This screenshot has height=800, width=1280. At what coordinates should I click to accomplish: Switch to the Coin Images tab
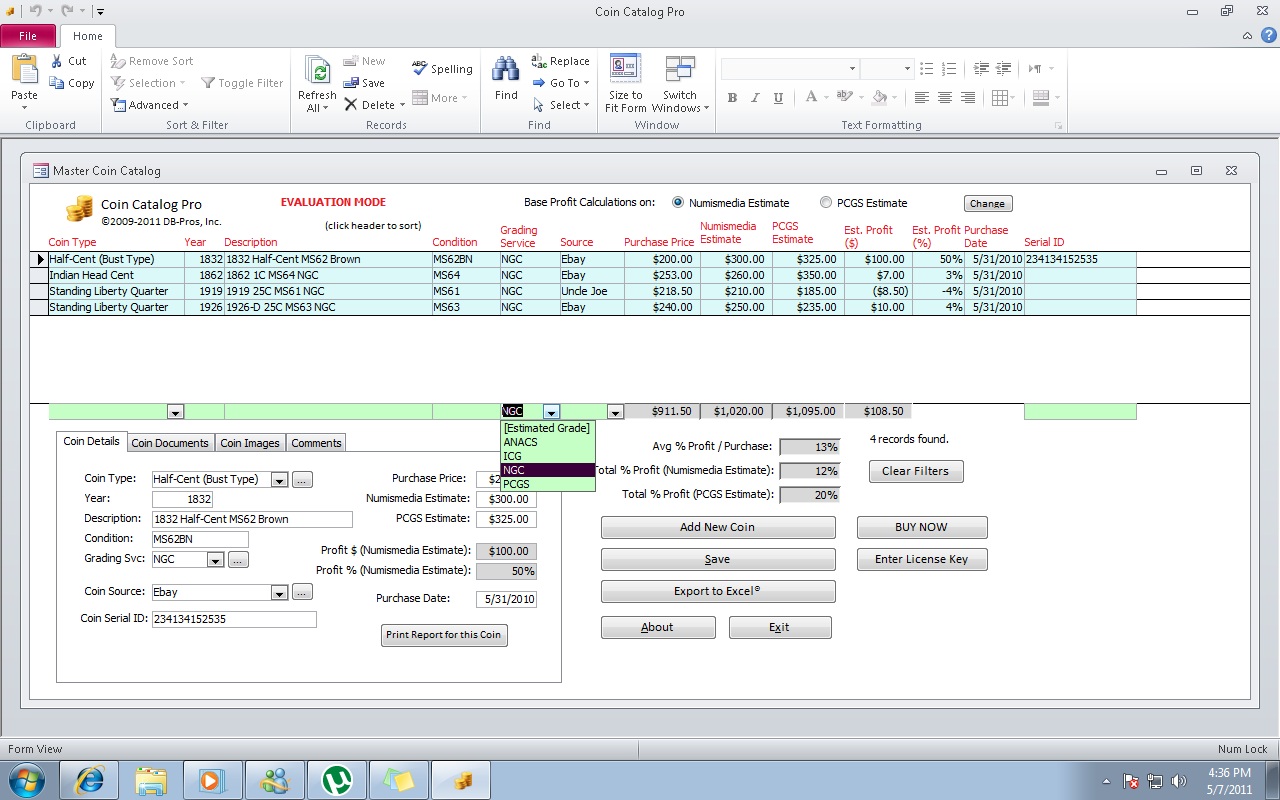[250, 443]
